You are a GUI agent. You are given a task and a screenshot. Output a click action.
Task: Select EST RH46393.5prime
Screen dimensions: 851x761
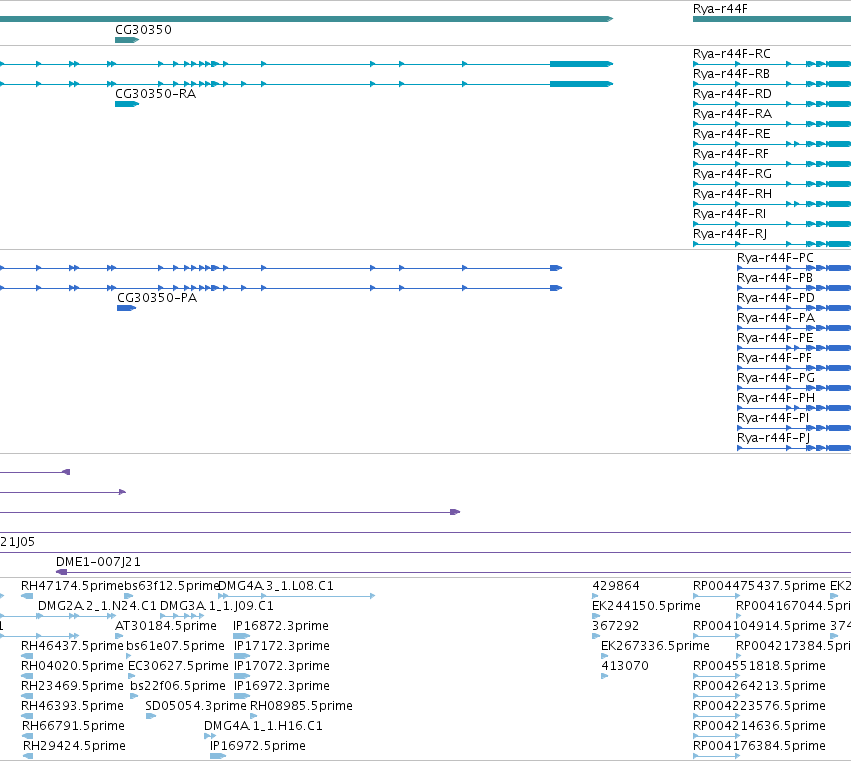(72, 707)
